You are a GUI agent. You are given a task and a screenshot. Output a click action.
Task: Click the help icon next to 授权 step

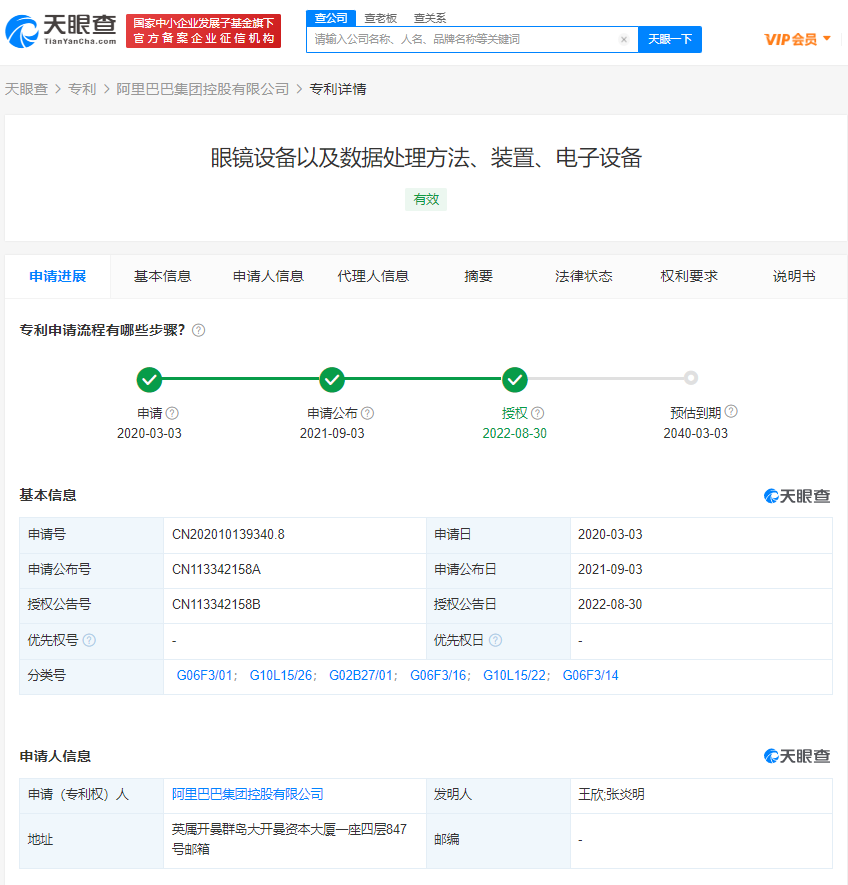[x=538, y=413]
